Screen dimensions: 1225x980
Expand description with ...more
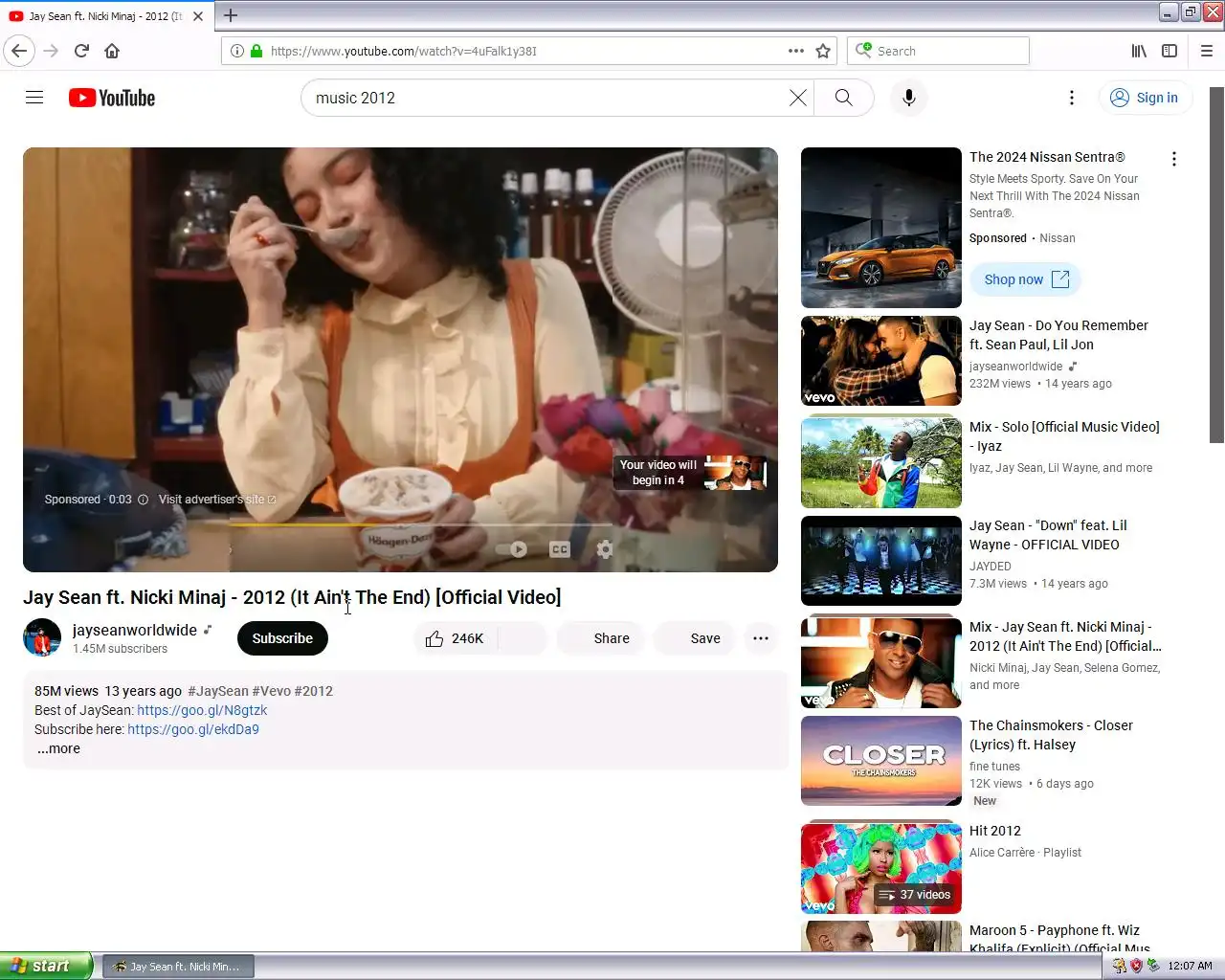pyautogui.click(x=58, y=748)
